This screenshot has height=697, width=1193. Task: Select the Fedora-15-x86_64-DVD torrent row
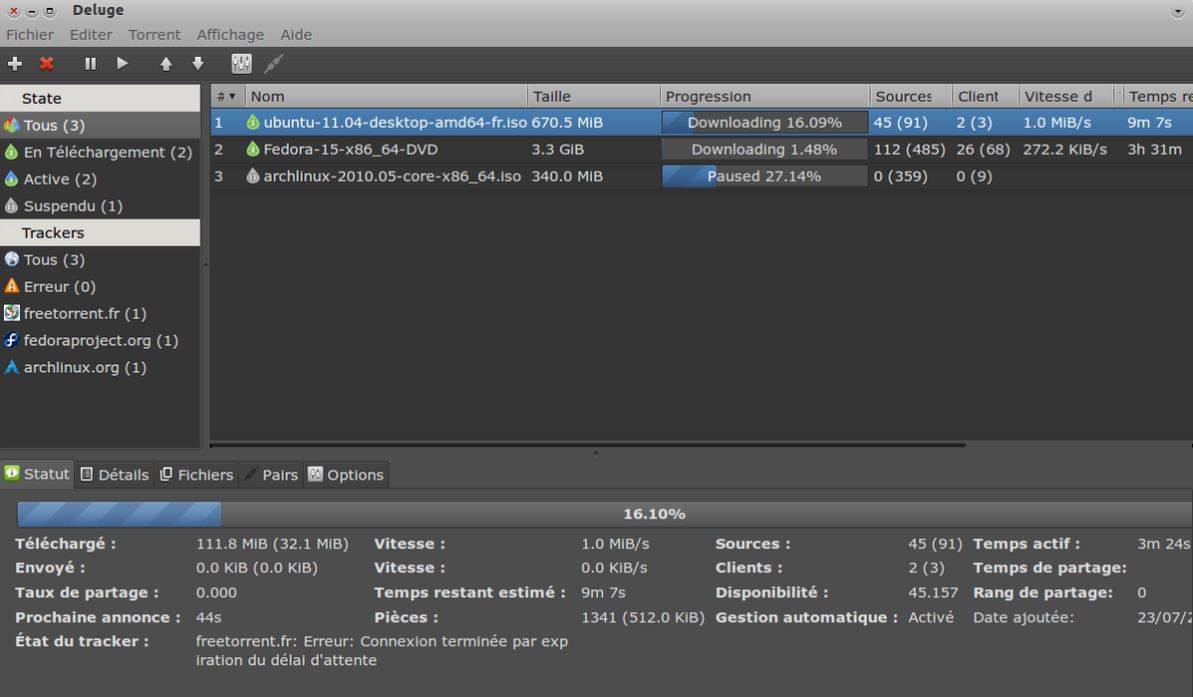pos(350,149)
